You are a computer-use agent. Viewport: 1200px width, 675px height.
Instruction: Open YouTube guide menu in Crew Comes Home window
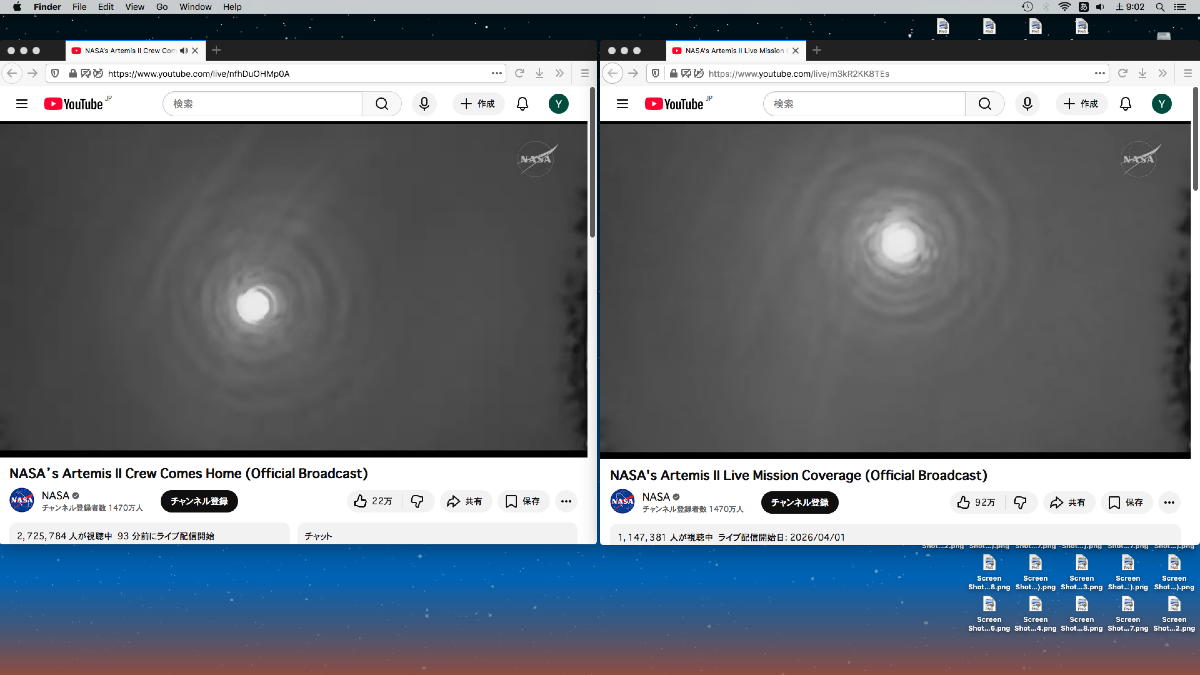[22, 103]
